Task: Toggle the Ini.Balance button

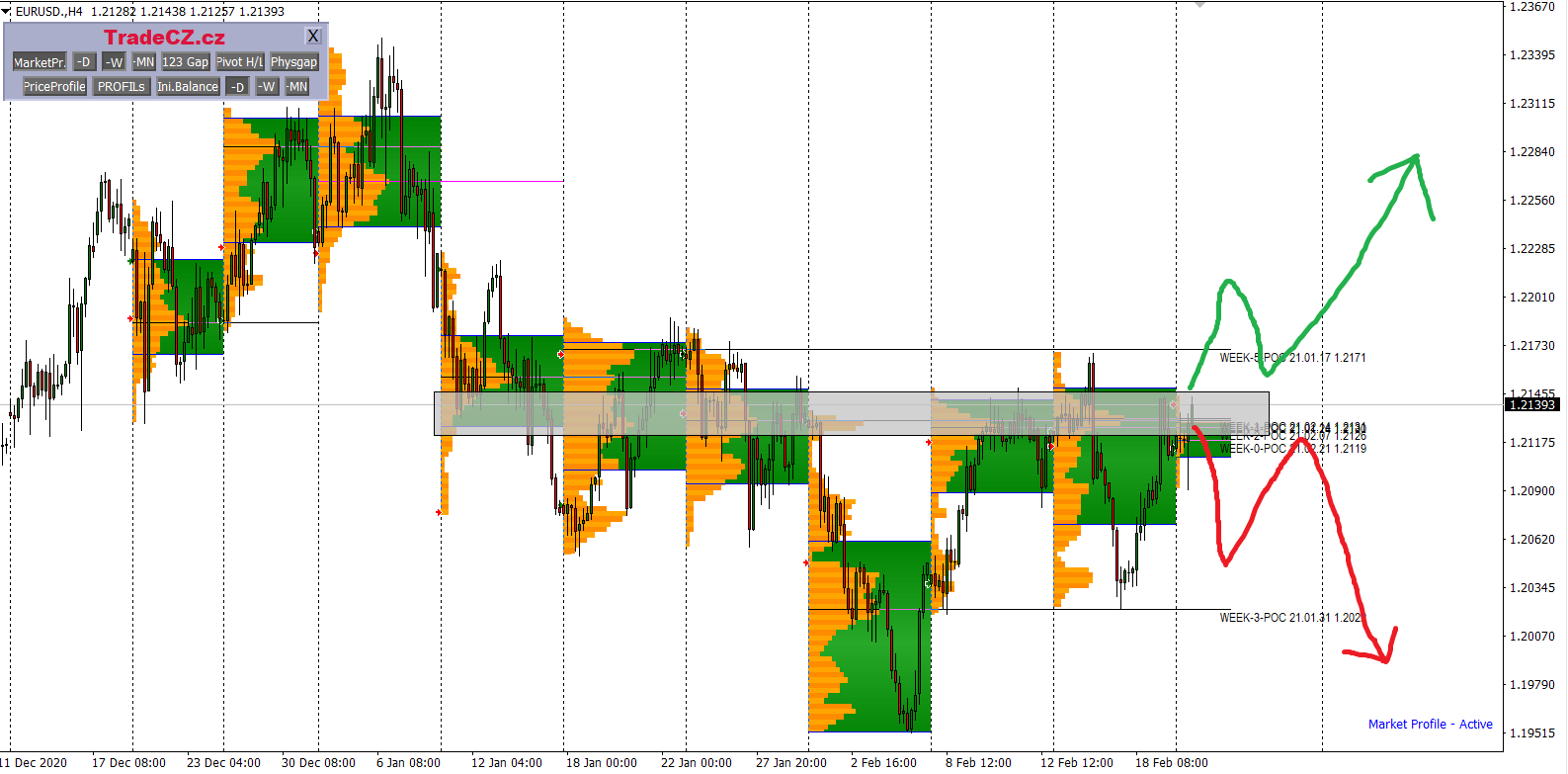Action: tap(188, 87)
